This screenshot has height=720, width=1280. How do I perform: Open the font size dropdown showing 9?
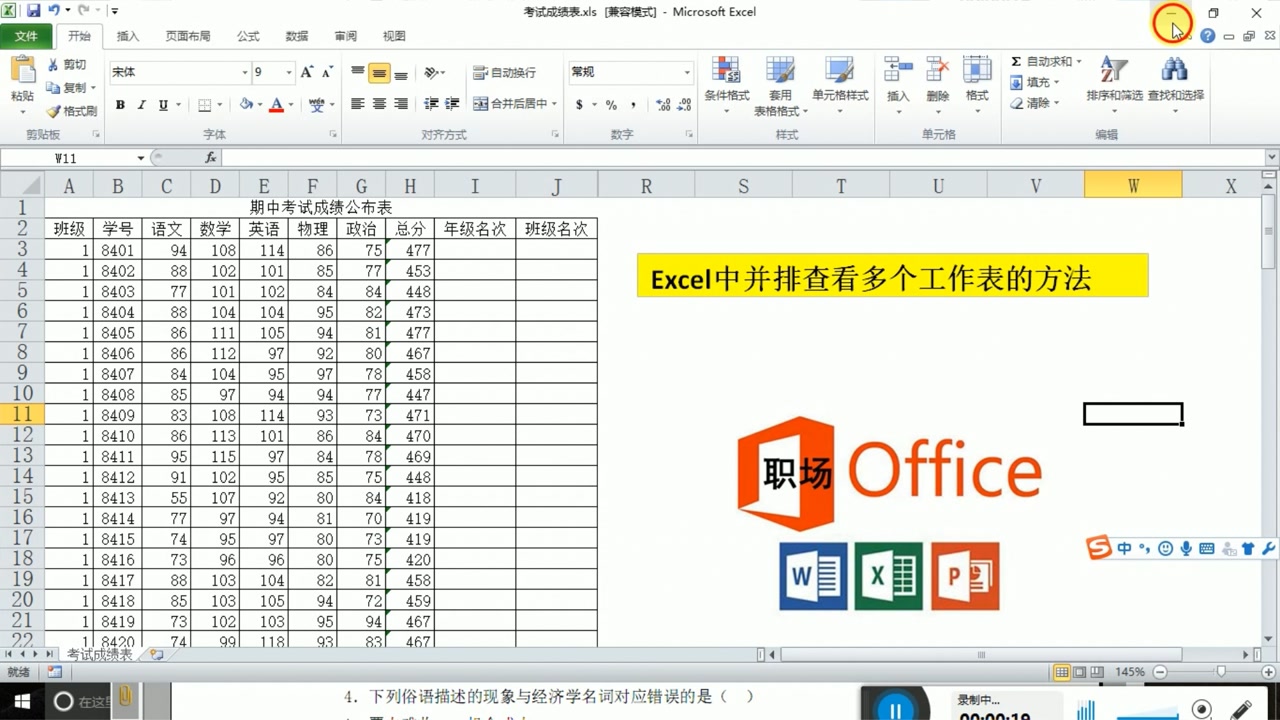289,72
